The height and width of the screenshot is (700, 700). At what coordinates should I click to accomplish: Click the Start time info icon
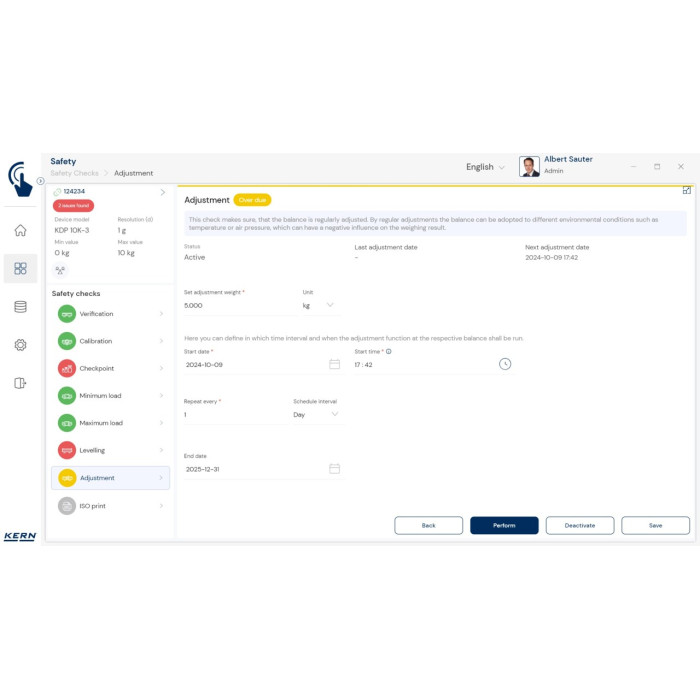[x=389, y=351]
